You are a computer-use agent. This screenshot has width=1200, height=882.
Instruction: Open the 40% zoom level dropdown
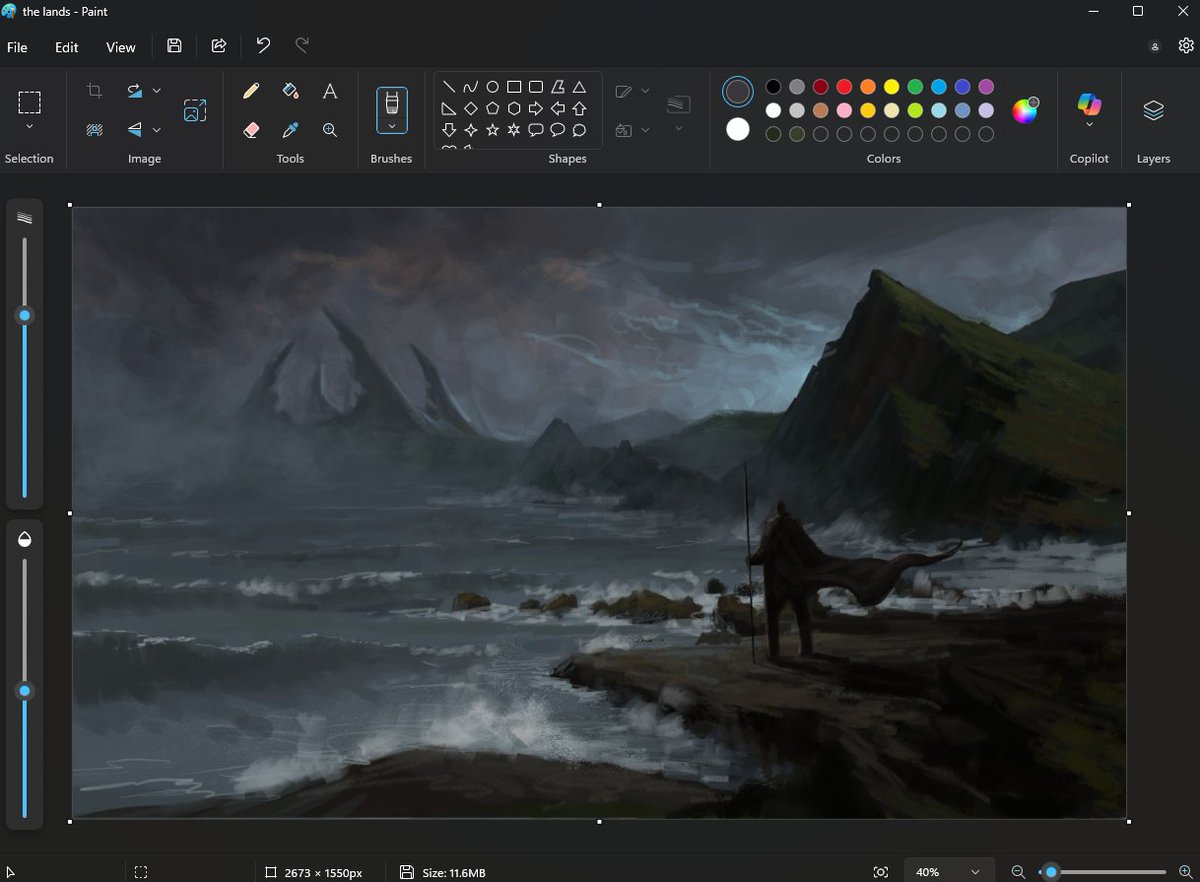(x=949, y=872)
